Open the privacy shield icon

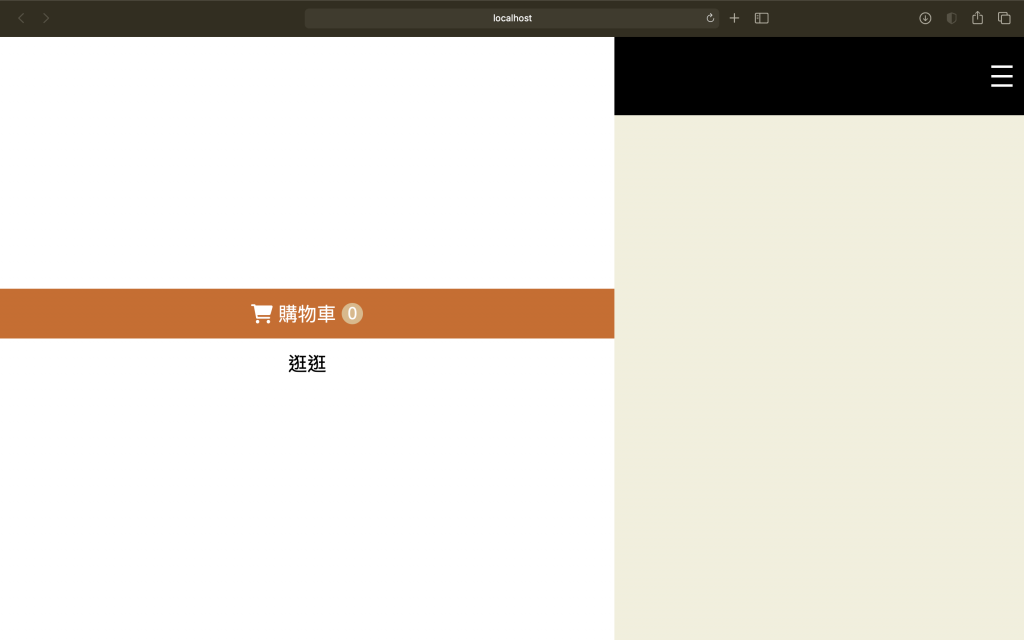click(x=952, y=18)
